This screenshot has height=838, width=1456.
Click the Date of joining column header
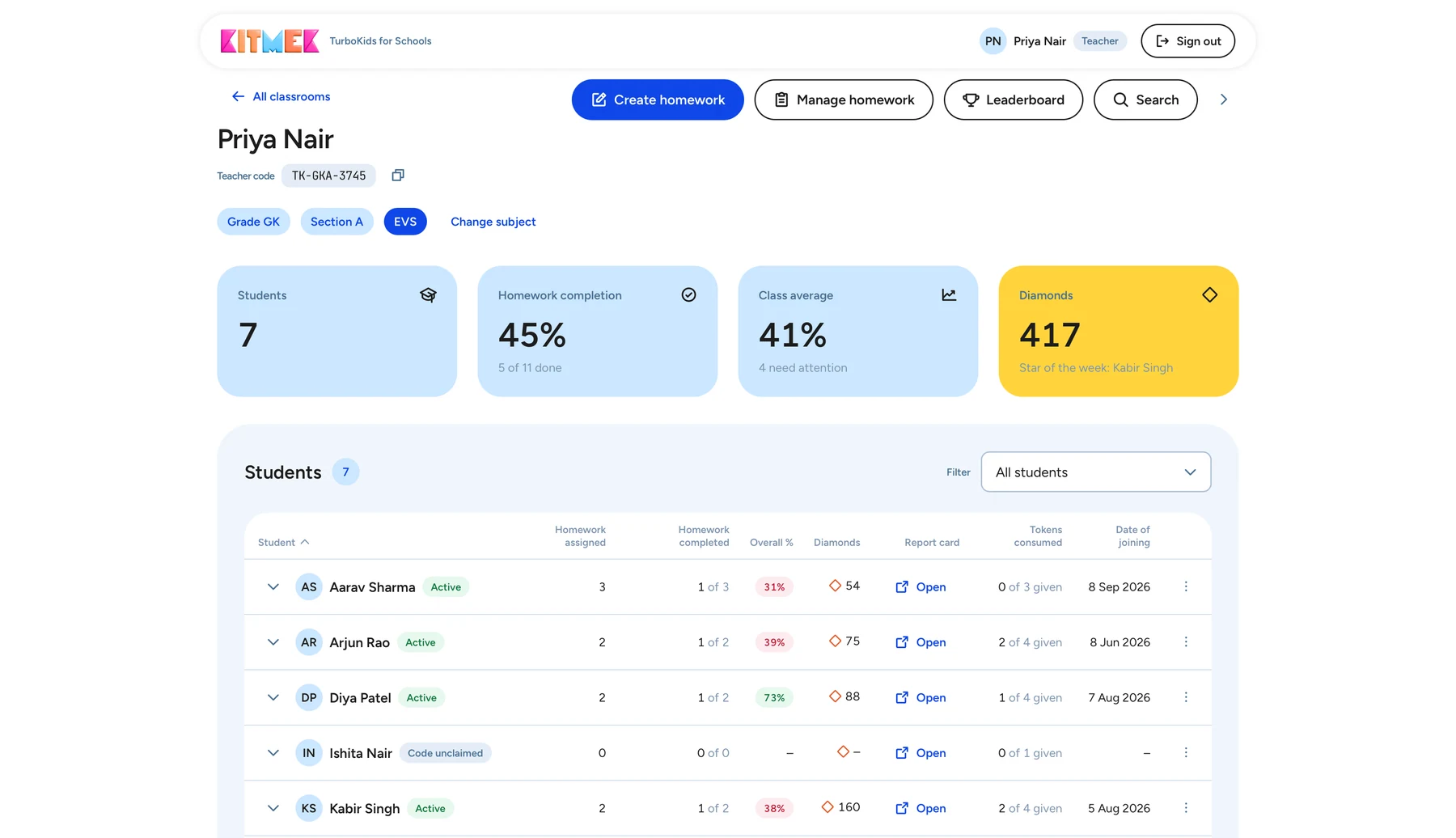(x=1132, y=536)
